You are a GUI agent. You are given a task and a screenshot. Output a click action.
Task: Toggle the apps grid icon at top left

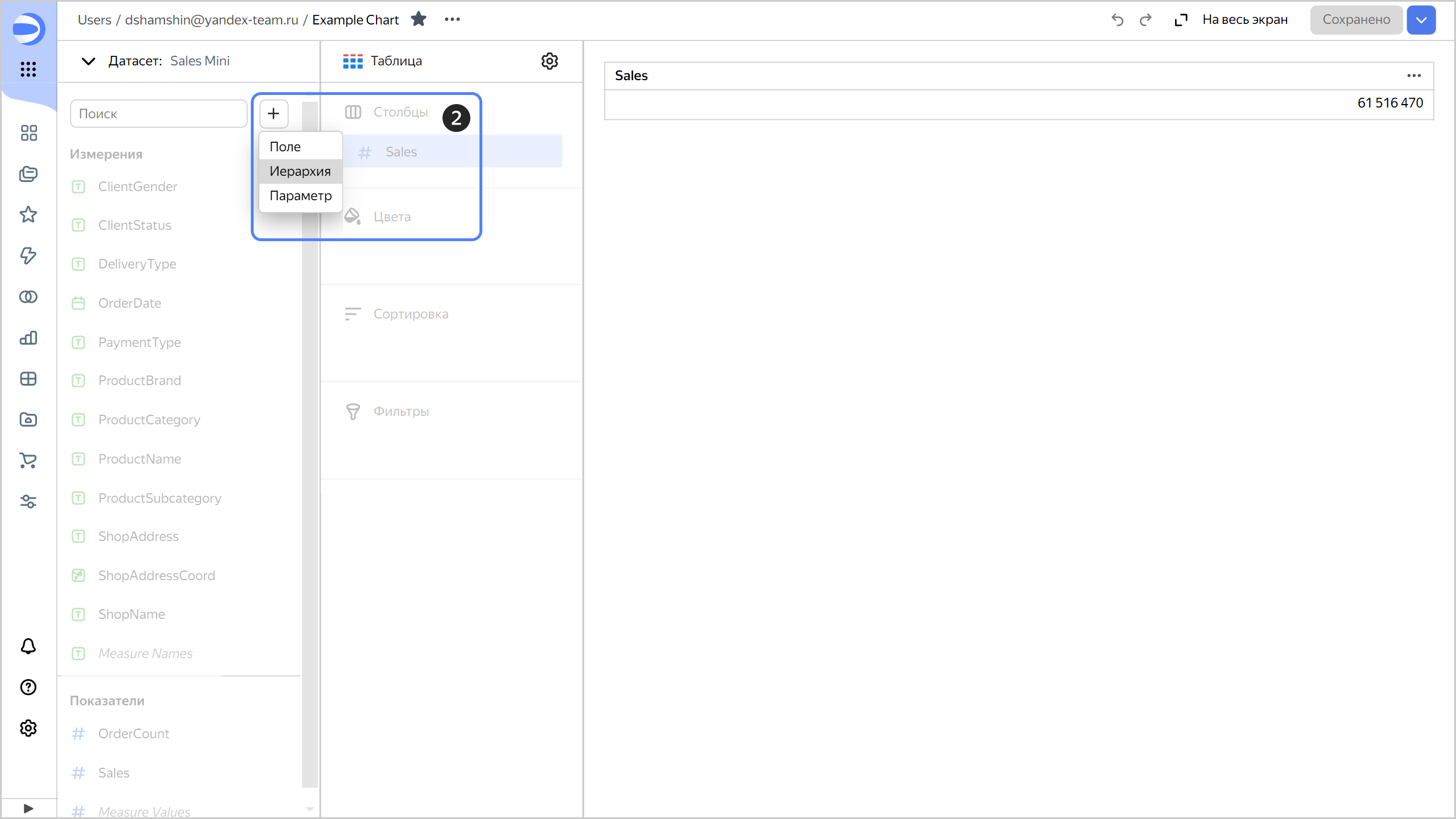pyautogui.click(x=28, y=69)
